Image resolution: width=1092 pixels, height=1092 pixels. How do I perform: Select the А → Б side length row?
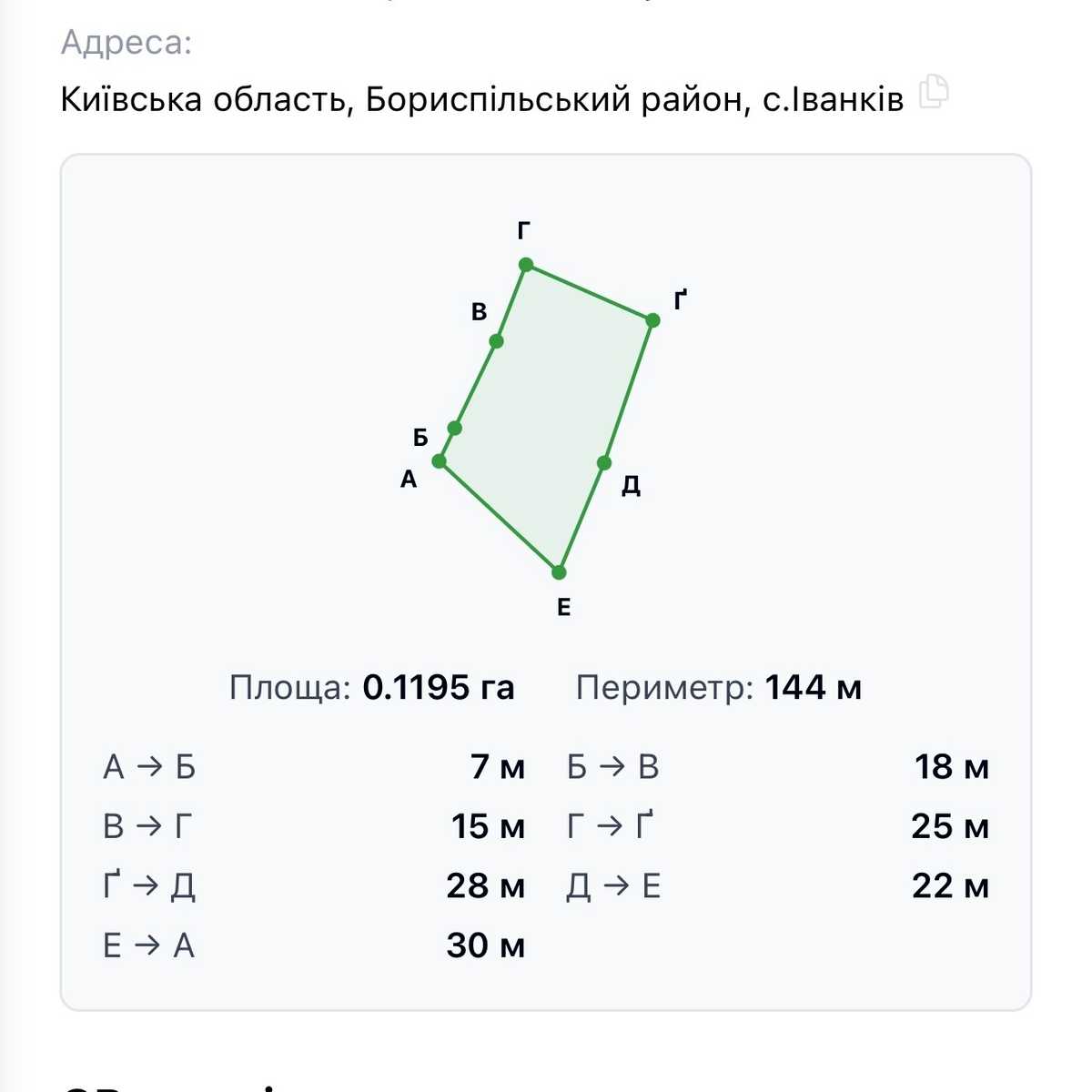[x=314, y=767]
